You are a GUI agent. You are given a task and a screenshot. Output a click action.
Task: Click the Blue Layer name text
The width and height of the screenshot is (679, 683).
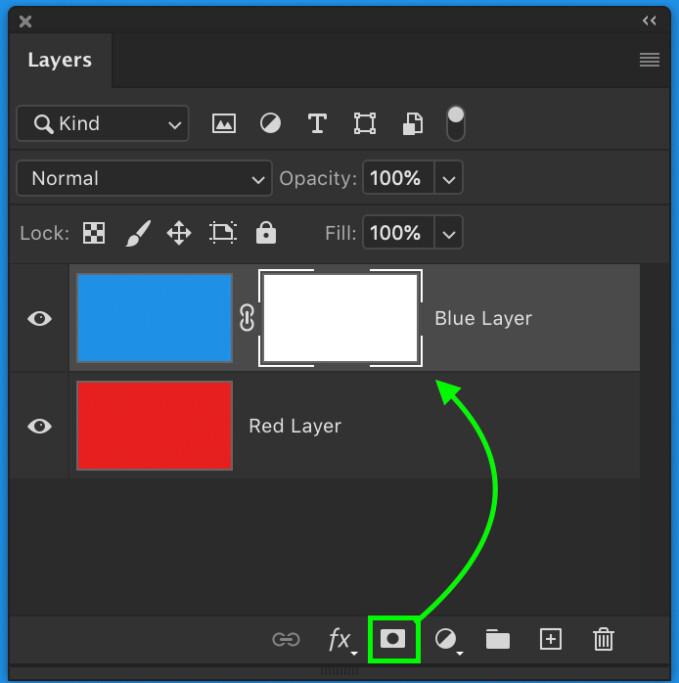tap(483, 318)
